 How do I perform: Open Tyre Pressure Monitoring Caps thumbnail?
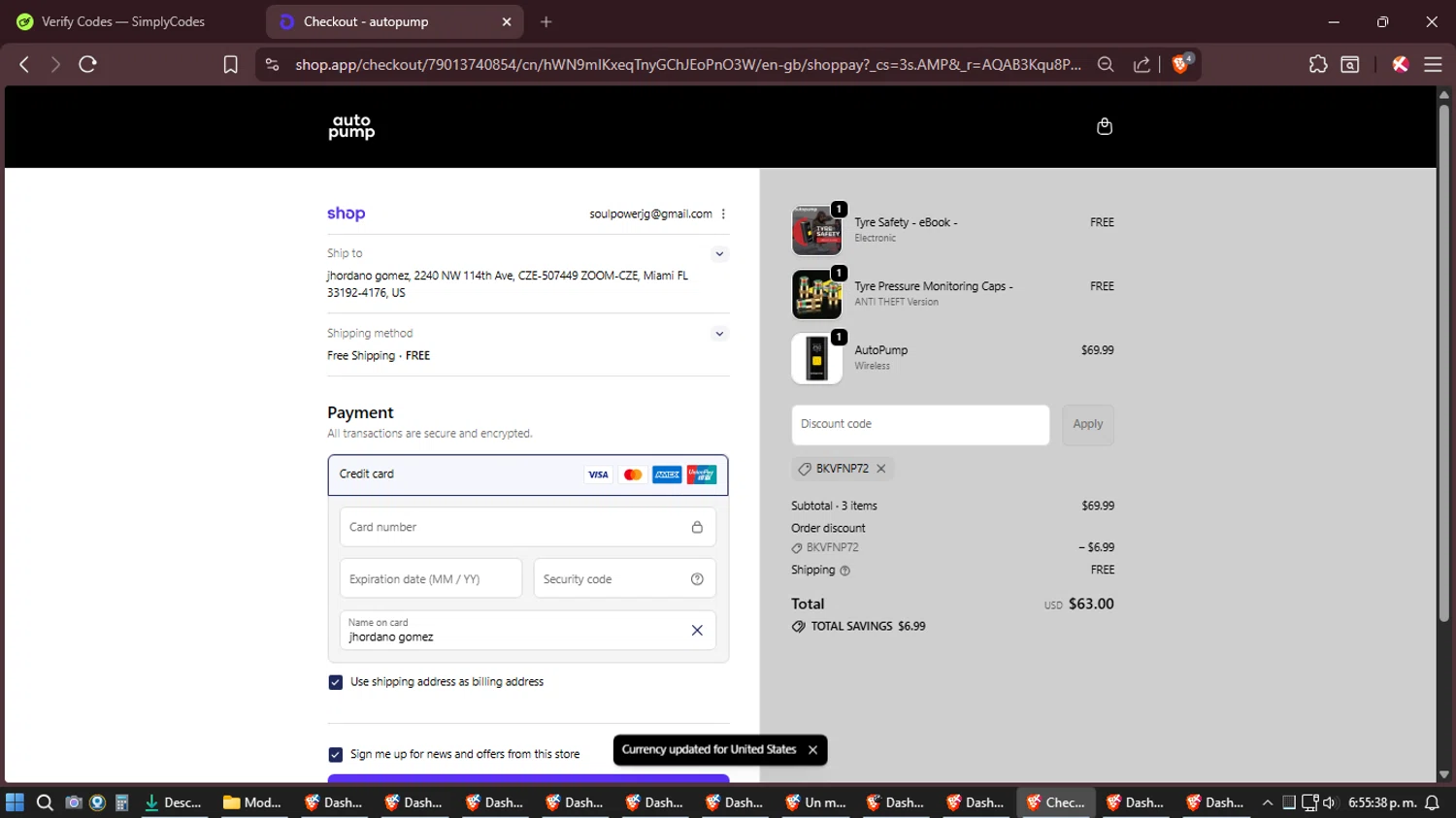tap(816, 294)
